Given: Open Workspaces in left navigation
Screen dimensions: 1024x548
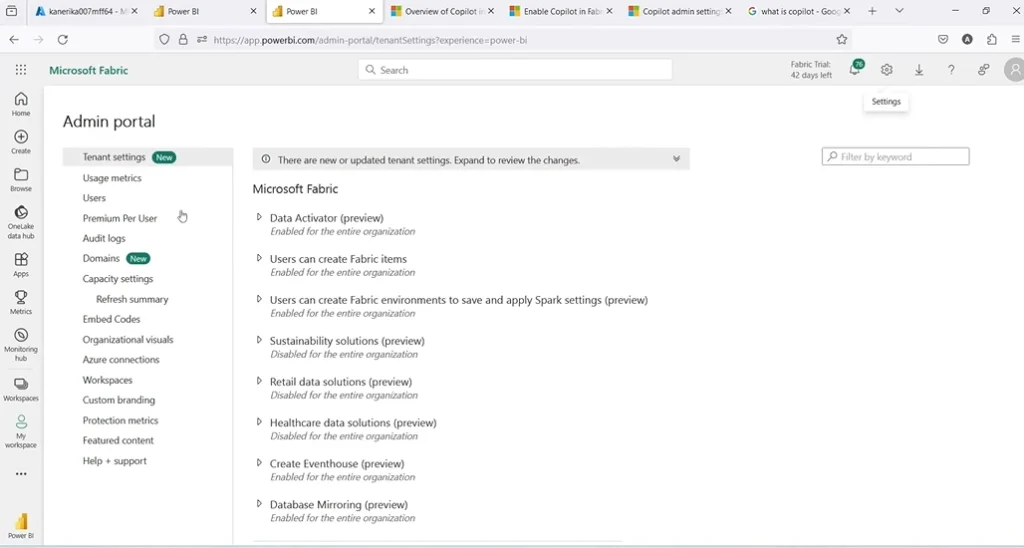Looking at the screenshot, I should click(21, 389).
